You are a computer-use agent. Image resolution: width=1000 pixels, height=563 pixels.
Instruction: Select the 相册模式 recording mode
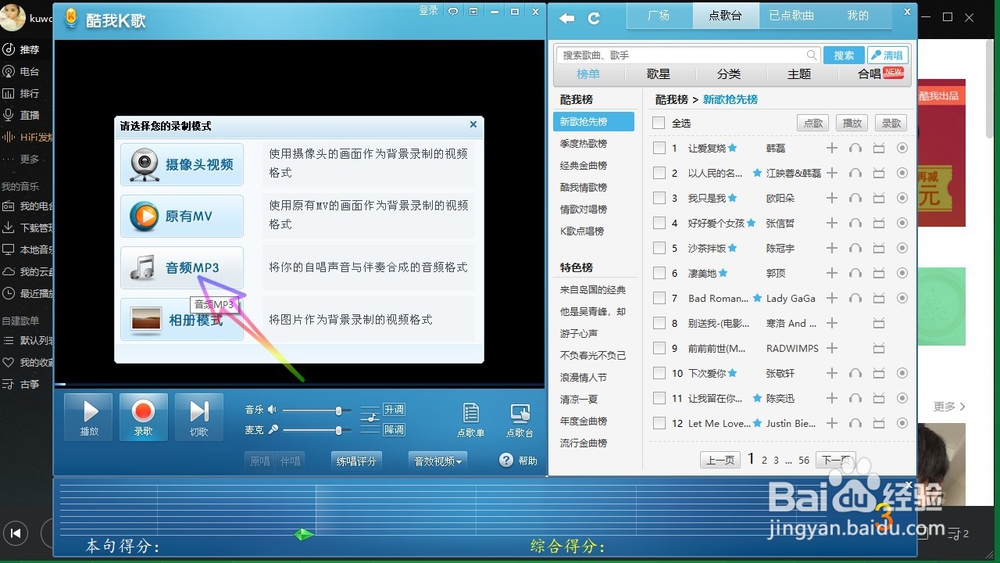(182, 319)
